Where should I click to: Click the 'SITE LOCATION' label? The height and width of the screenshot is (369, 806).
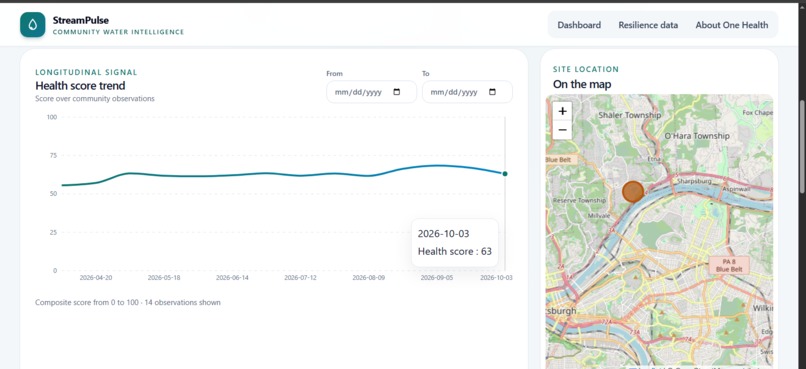click(x=586, y=69)
